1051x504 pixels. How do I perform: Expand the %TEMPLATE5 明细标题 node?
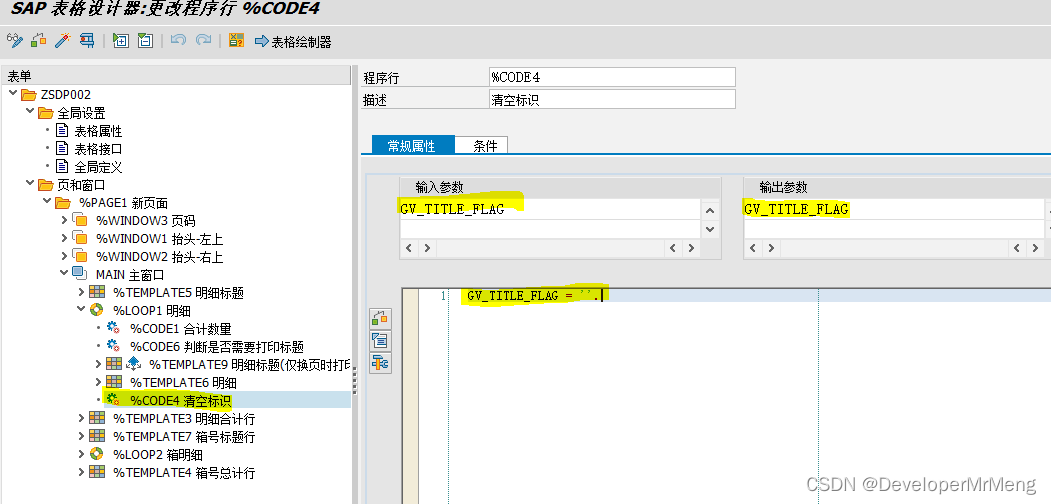pos(81,292)
